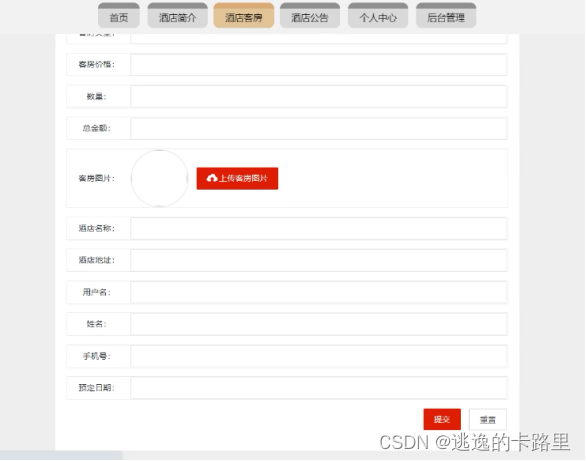The image size is (586, 461).
Task: Submit the form with 提交 button
Action: click(x=442, y=420)
